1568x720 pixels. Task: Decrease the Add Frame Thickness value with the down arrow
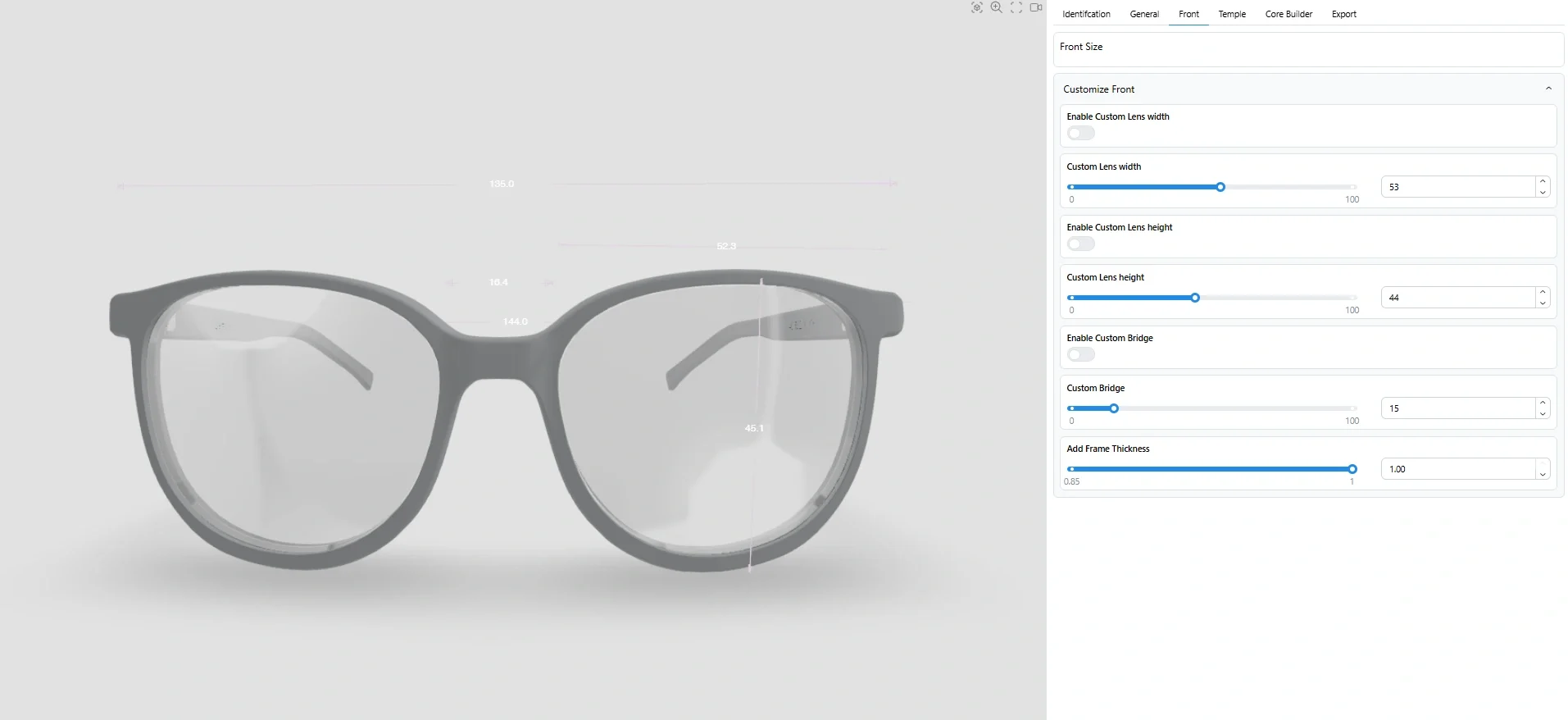[1543, 474]
